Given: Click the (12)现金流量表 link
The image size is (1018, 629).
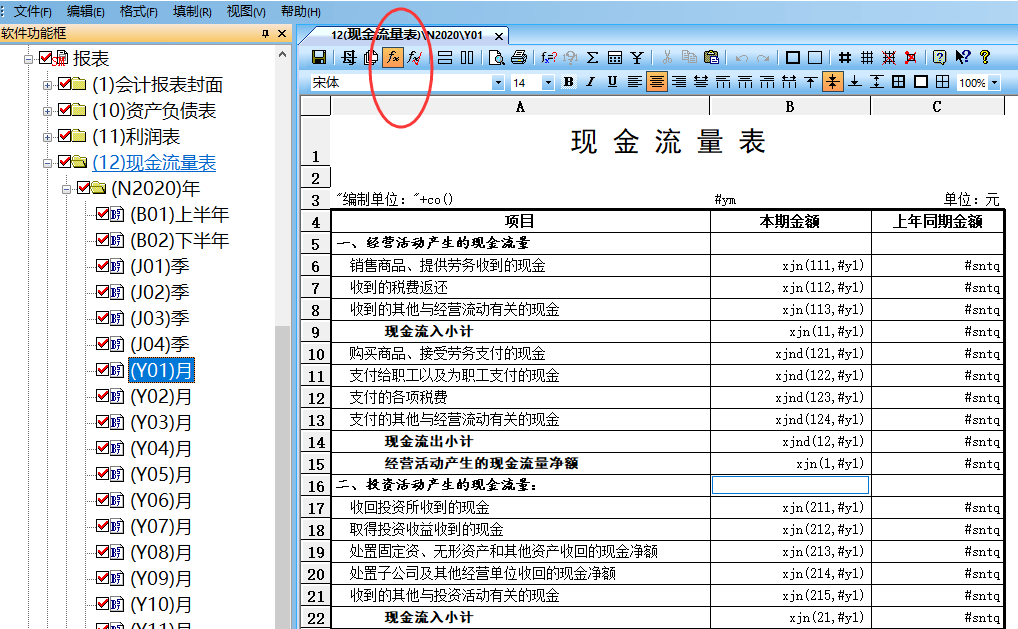Looking at the screenshot, I should pos(153,163).
